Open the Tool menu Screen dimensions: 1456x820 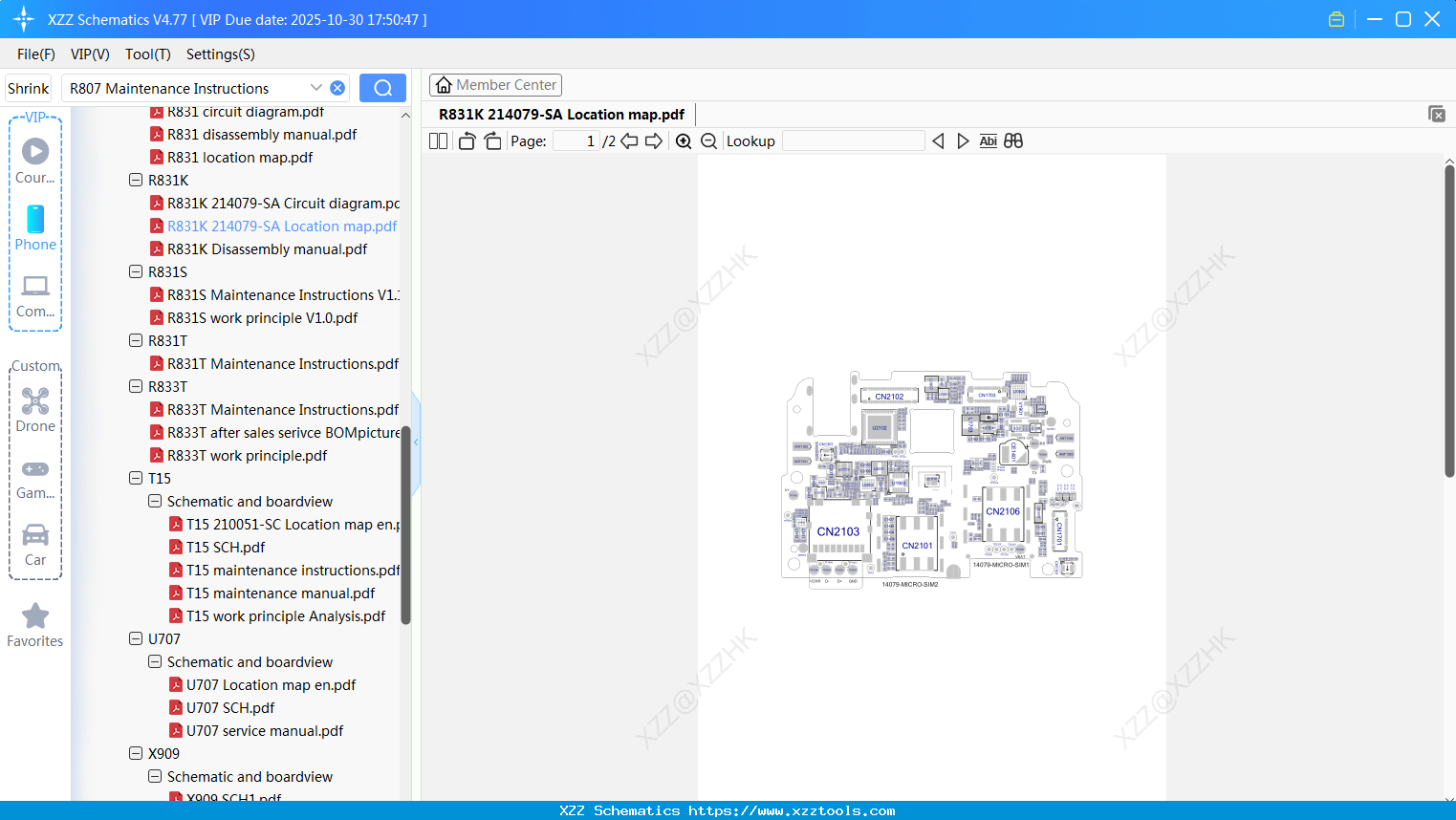tap(147, 54)
